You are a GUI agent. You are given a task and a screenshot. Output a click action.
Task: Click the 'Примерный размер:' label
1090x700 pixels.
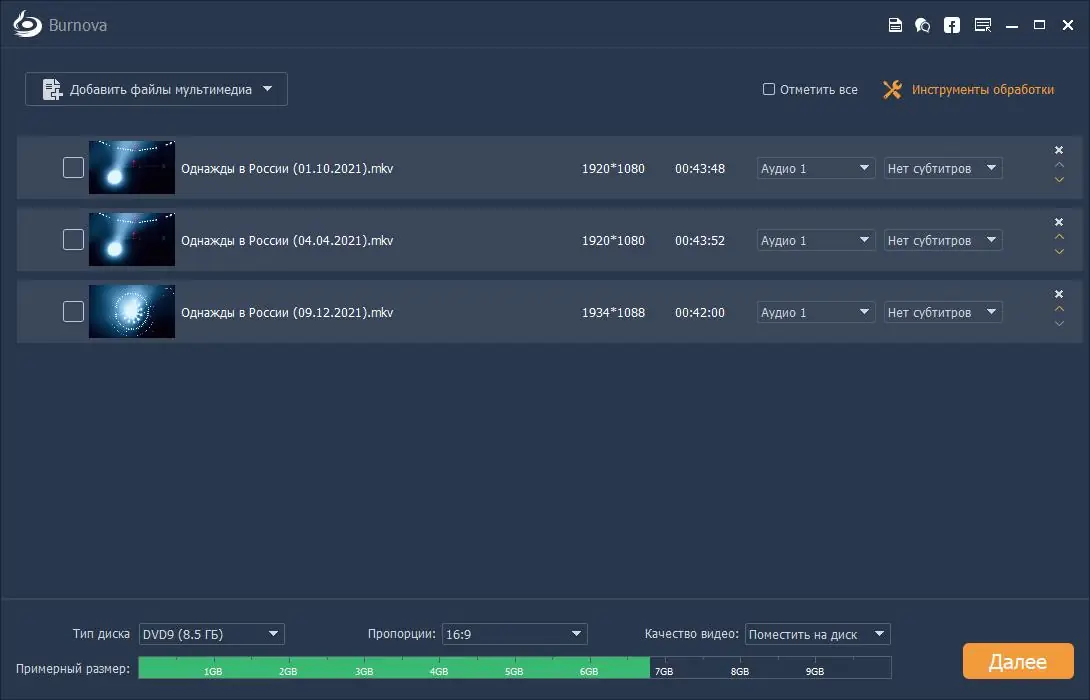click(73, 668)
